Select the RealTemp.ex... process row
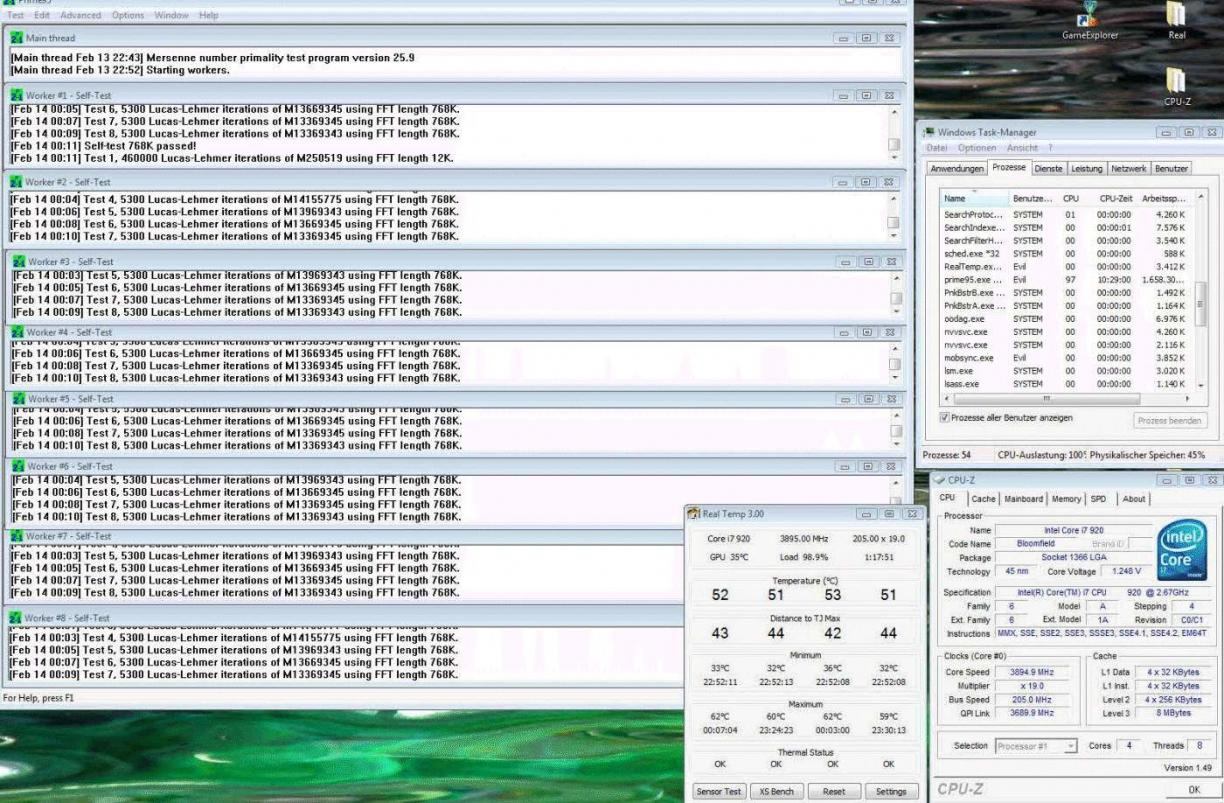This screenshot has height=803, width=1224. coord(1067,267)
